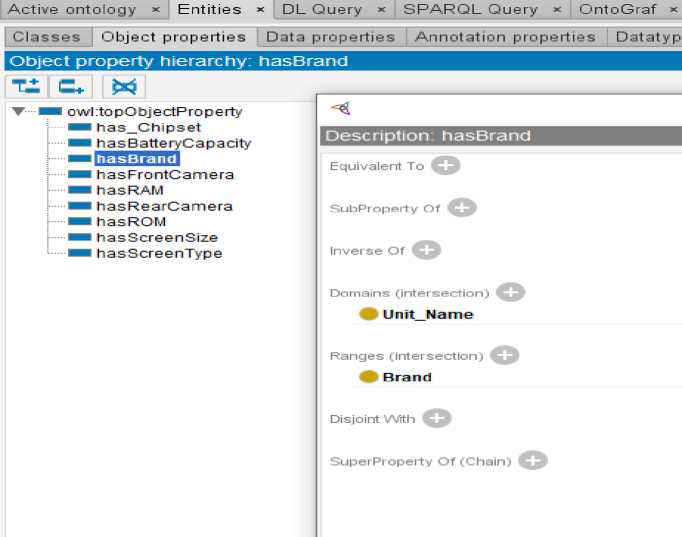
Task: Click Object property hierarchy: hasBrand title bar
Action: [343, 61]
